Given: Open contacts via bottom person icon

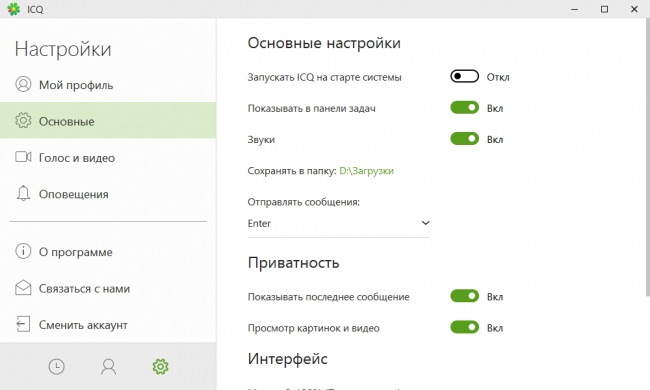Looking at the screenshot, I should point(109,367).
